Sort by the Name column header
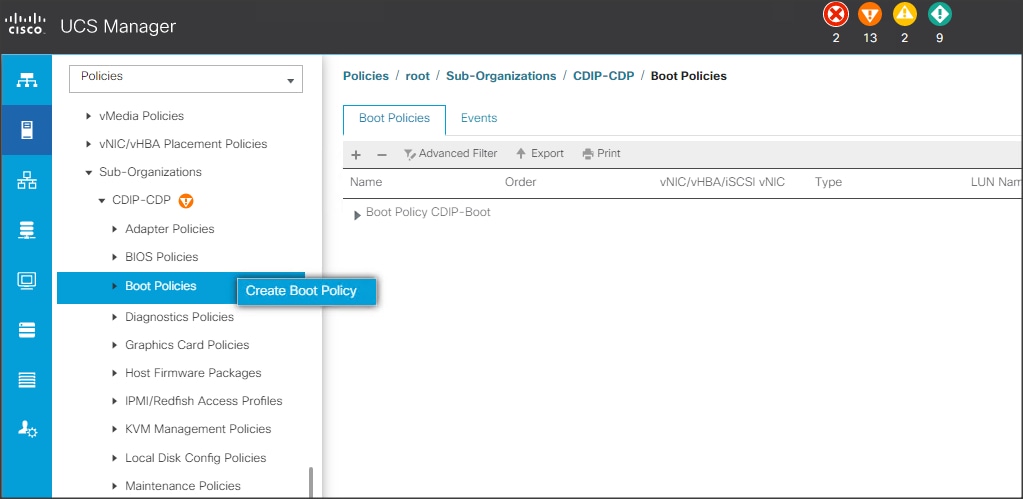 pos(366,182)
